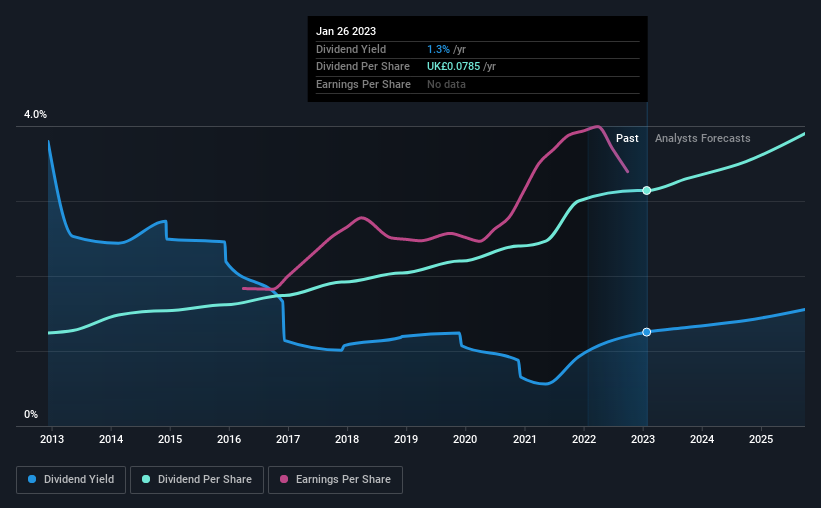Toggle the Earnings Per Share legend series
821x508 pixels.
[x=335, y=480]
